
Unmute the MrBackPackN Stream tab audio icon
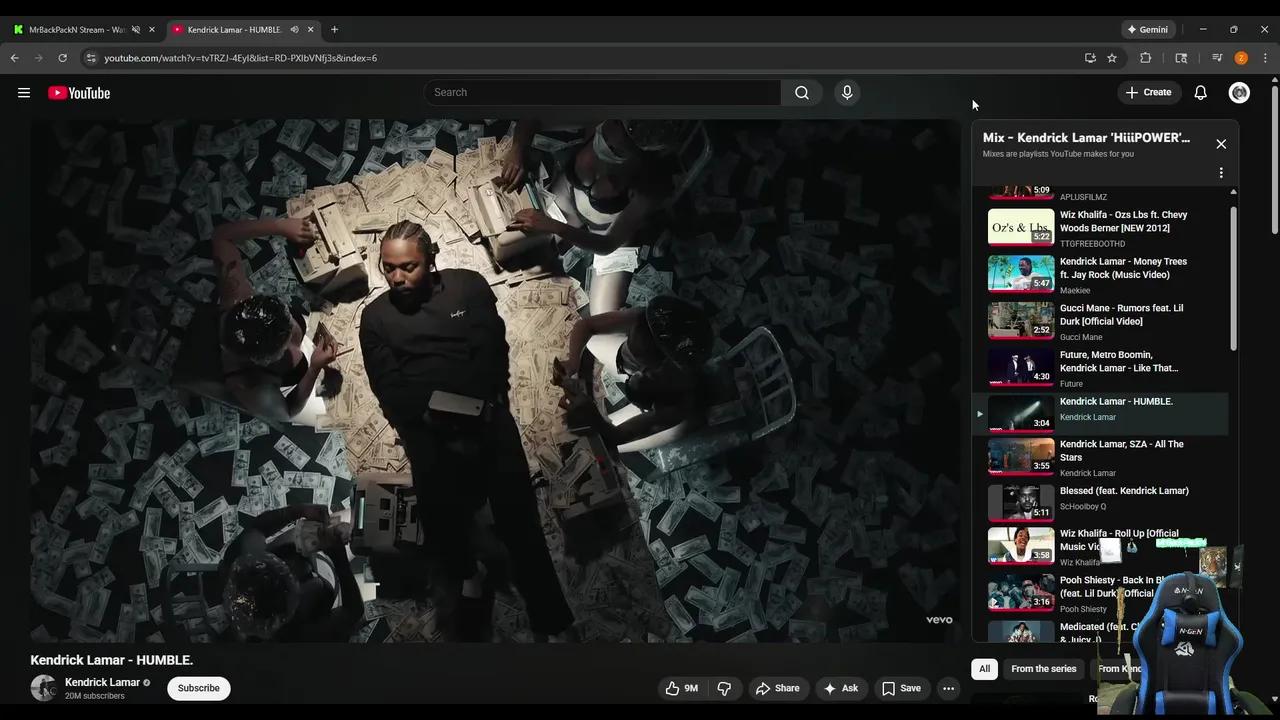pos(136,30)
